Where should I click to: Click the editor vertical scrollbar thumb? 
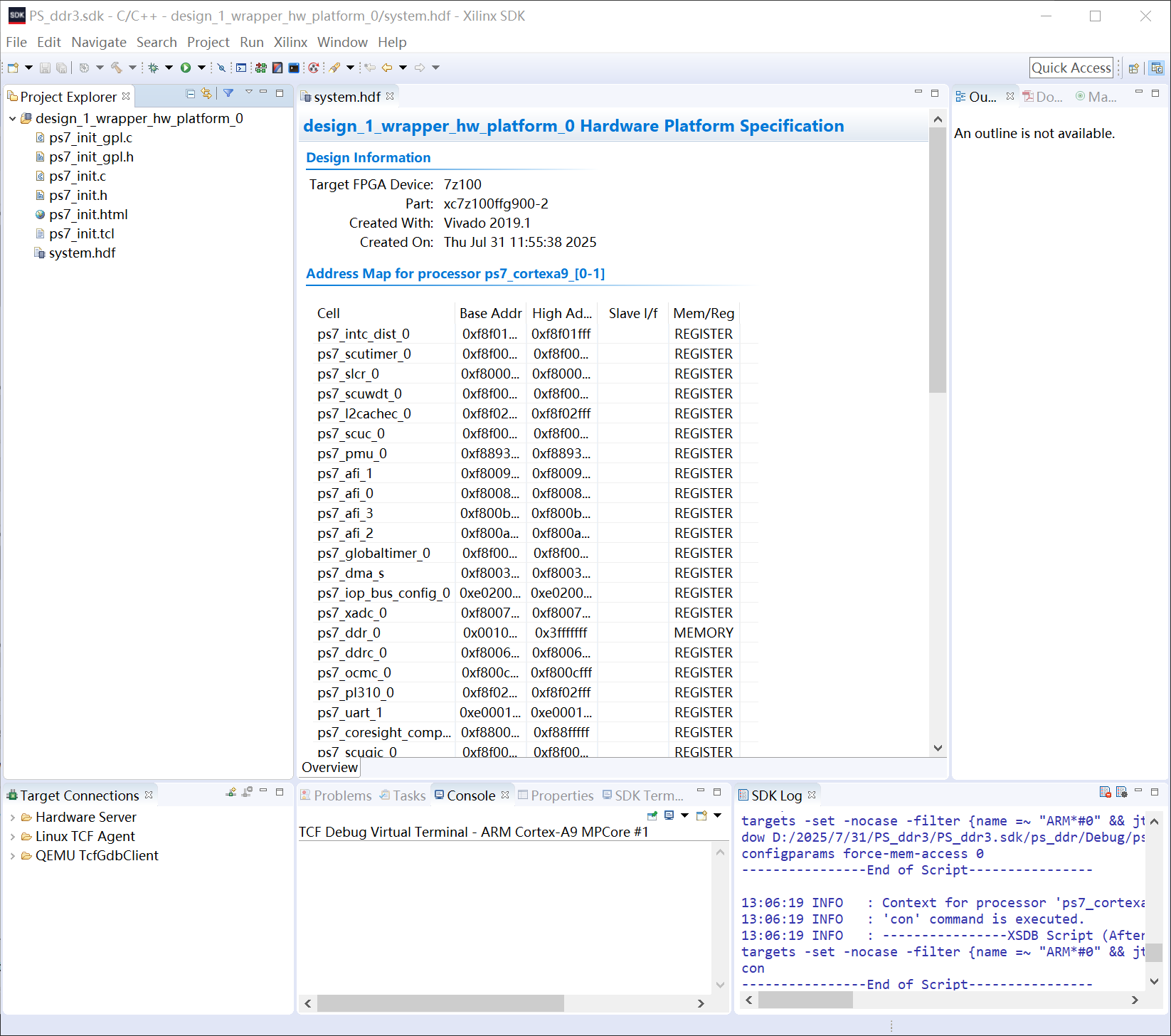938,260
